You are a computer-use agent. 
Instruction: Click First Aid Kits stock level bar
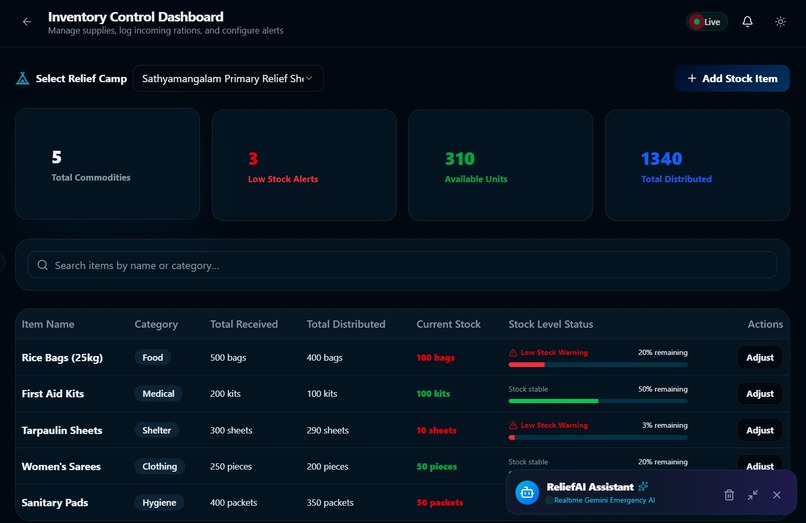pyautogui.click(x=598, y=401)
